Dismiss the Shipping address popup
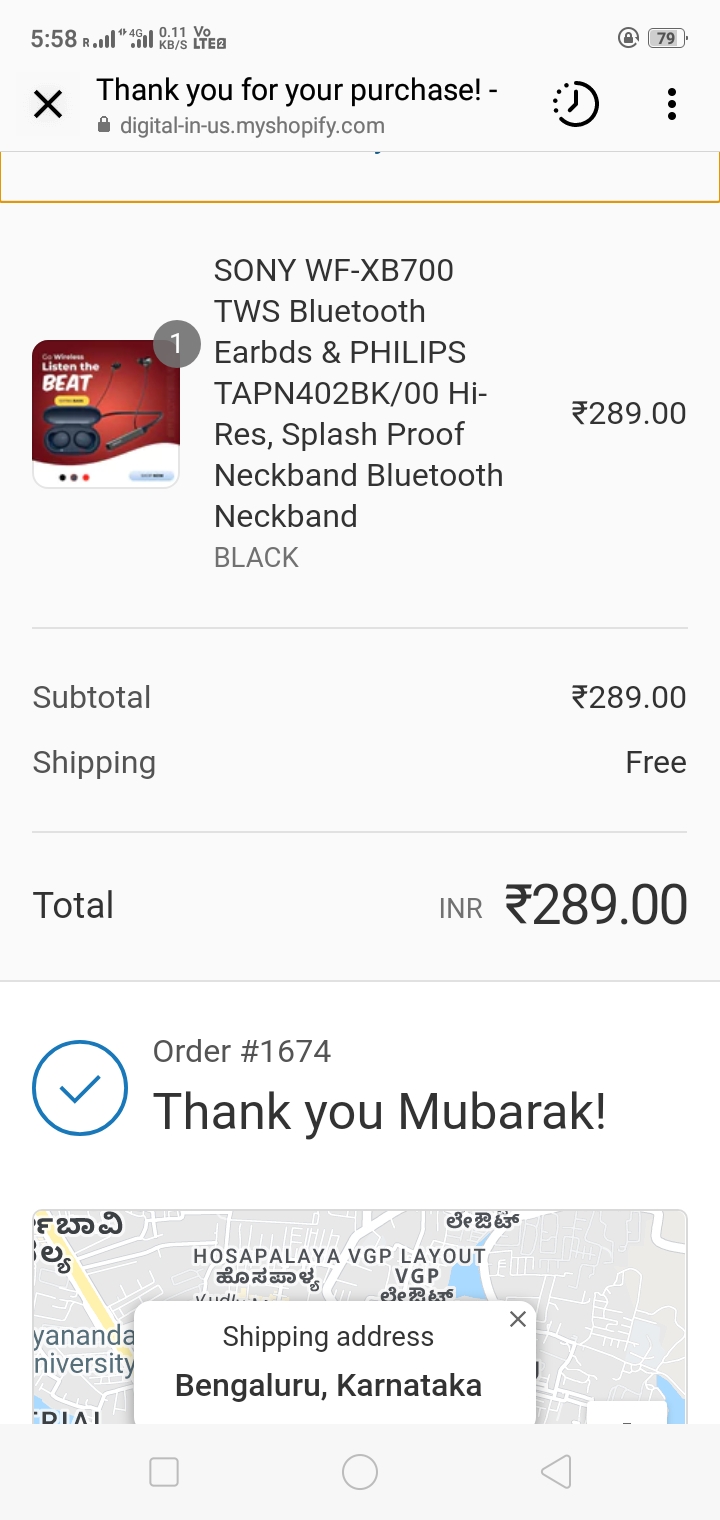Viewport: 720px width, 1520px height. coord(517,1319)
